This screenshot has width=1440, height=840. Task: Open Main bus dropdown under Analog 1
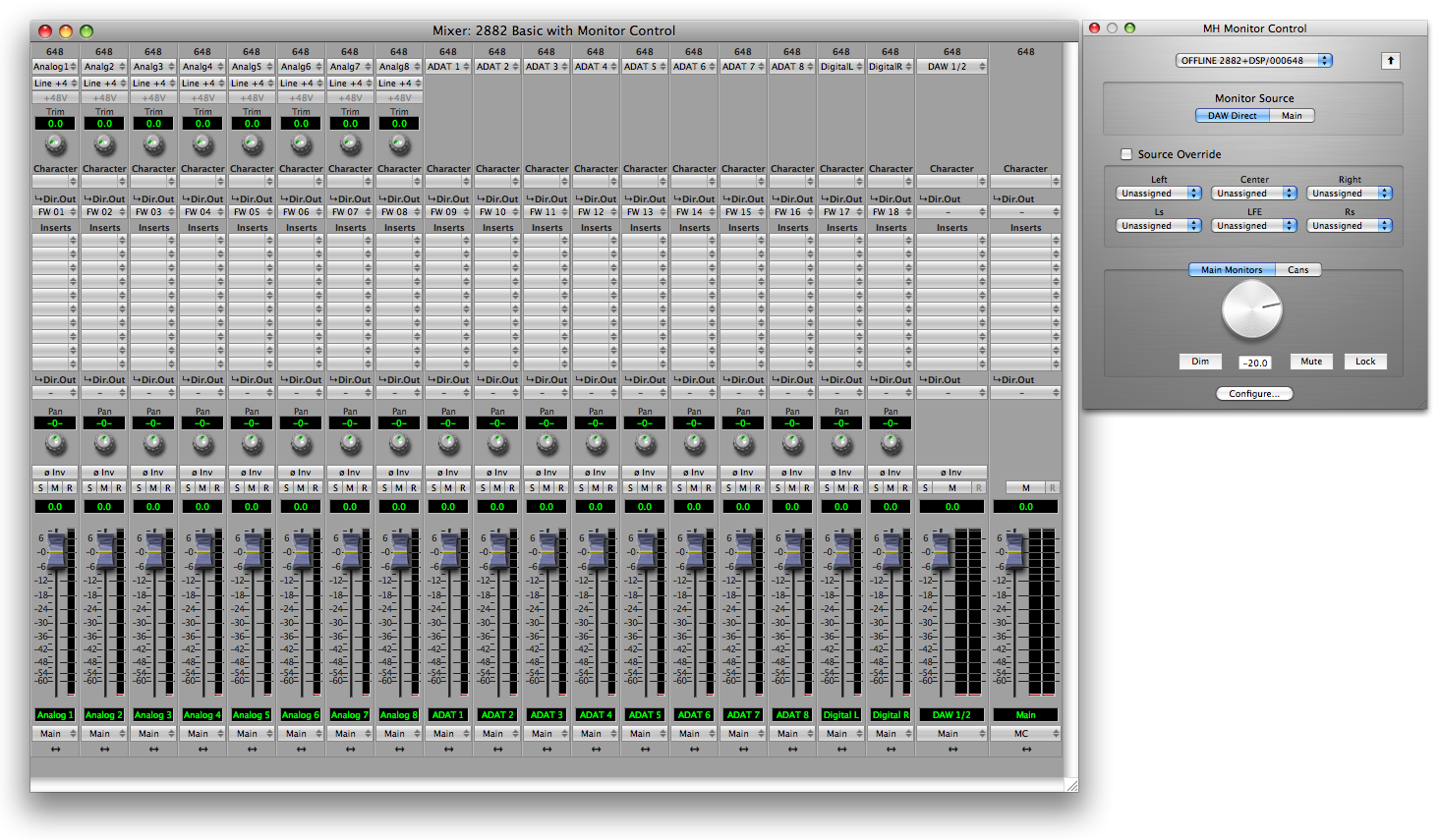coord(55,734)
